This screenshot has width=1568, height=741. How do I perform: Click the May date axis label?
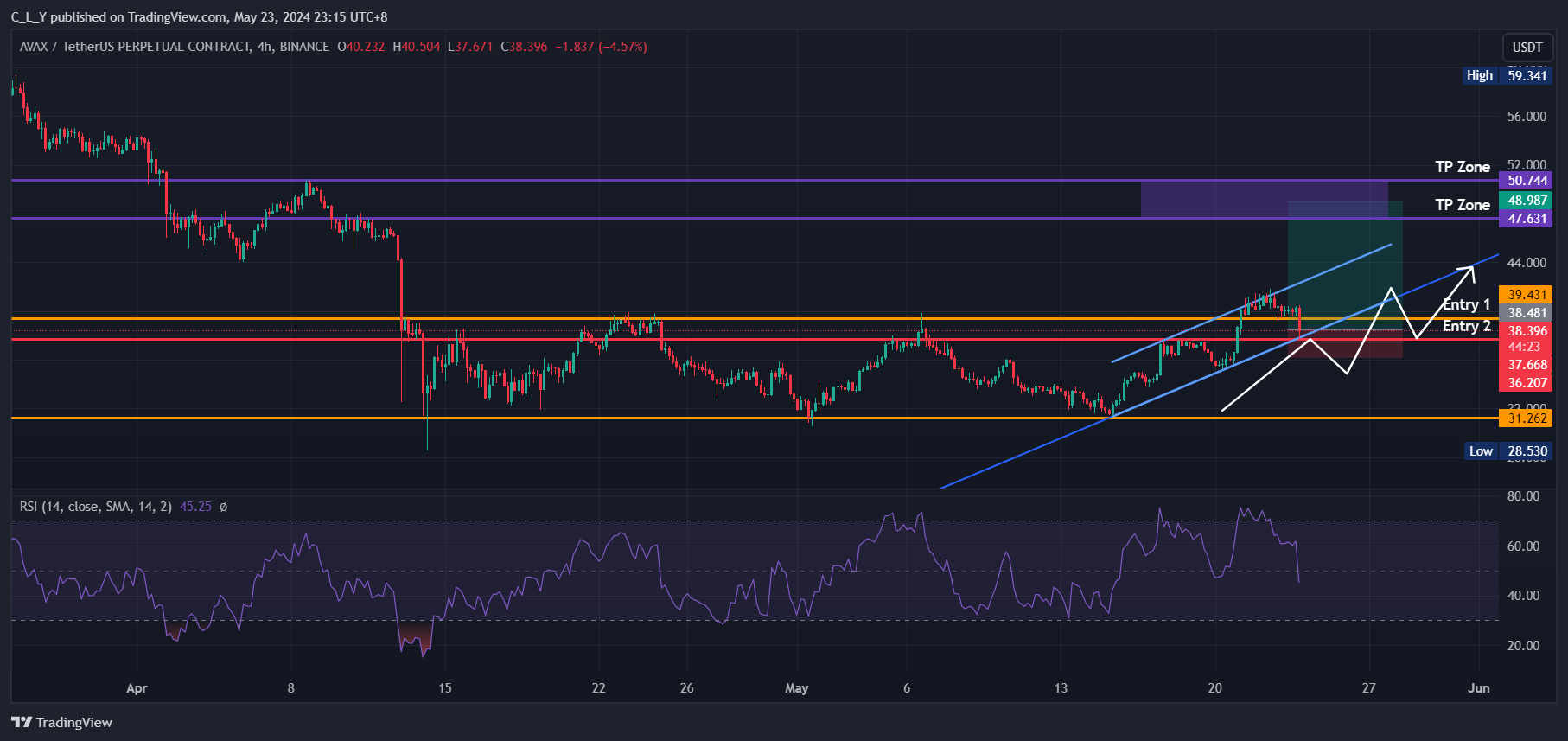797,688
